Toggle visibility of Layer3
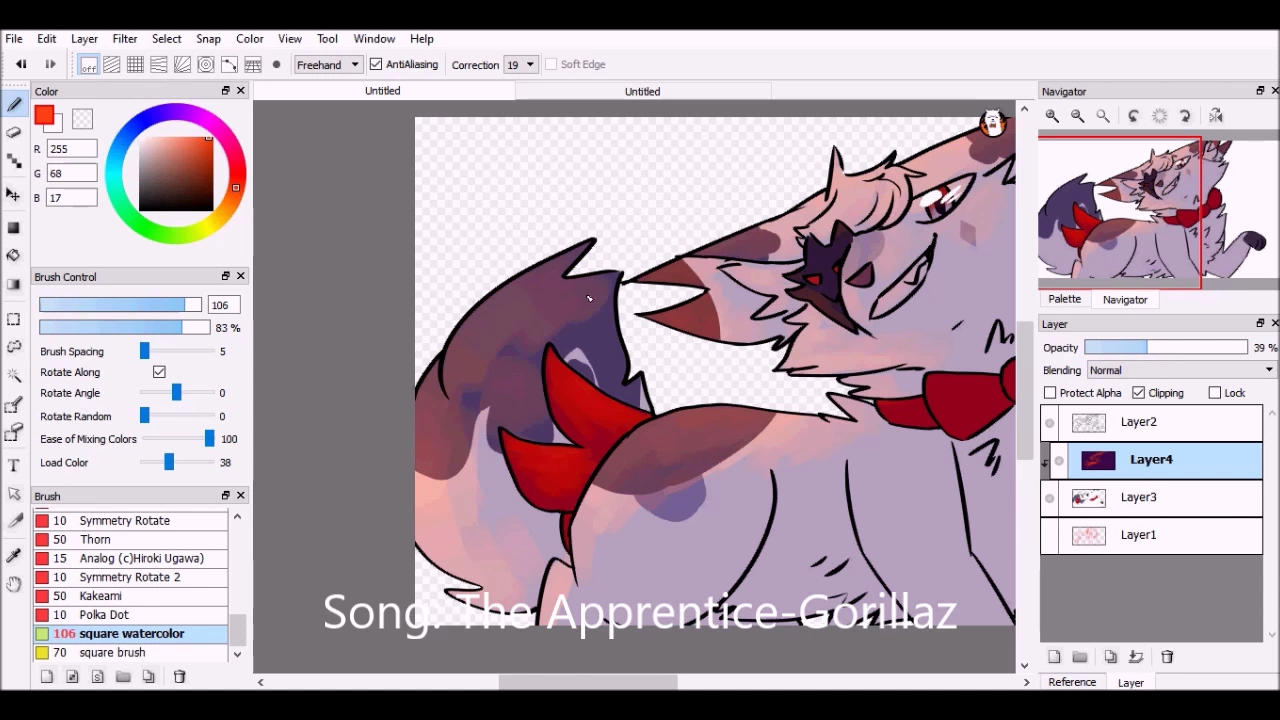Screen dimensions: 1280x720 click(x=1049, y=498)
